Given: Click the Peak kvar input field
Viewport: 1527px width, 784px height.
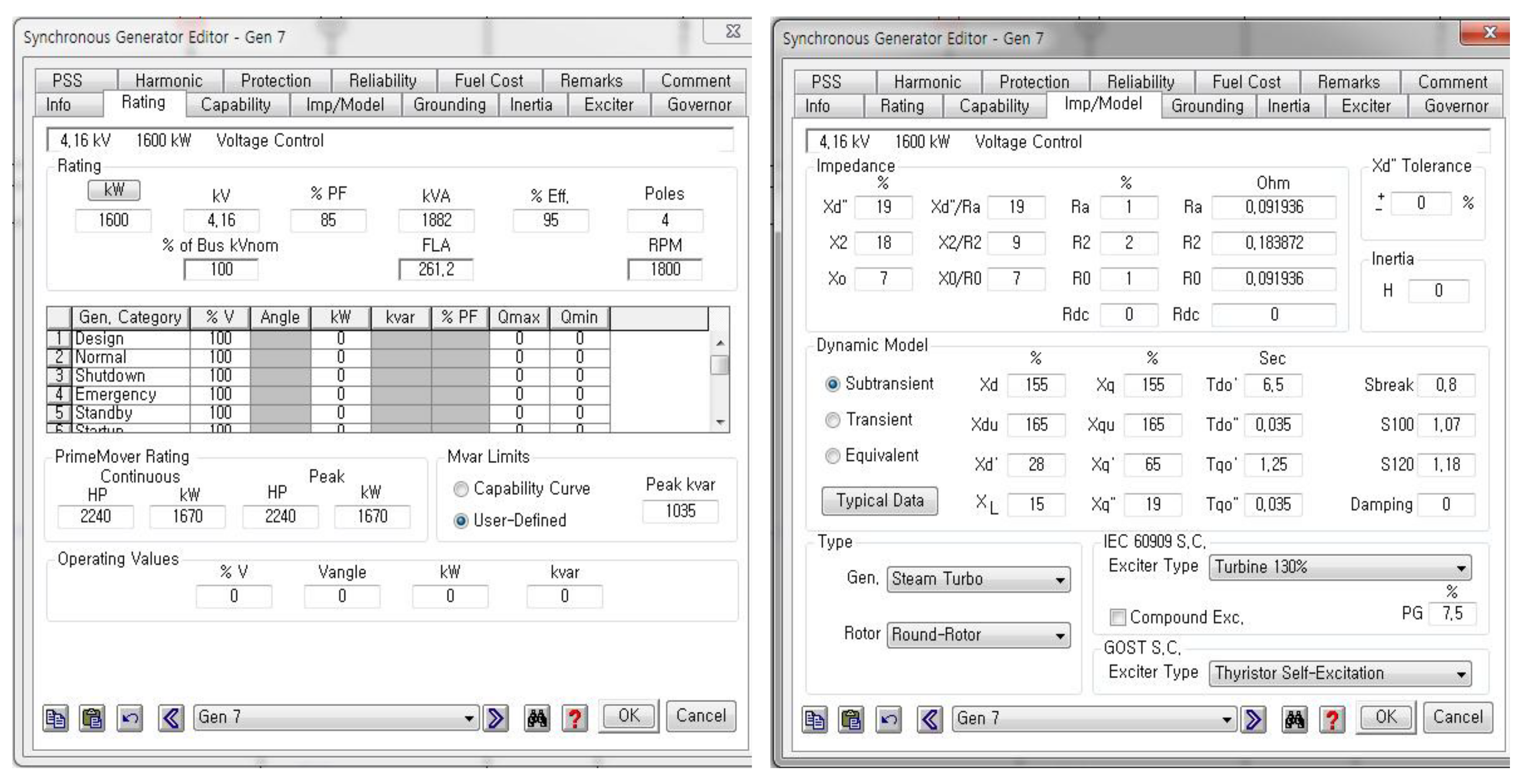Looking at the screenshot, I should coord(680,511).
